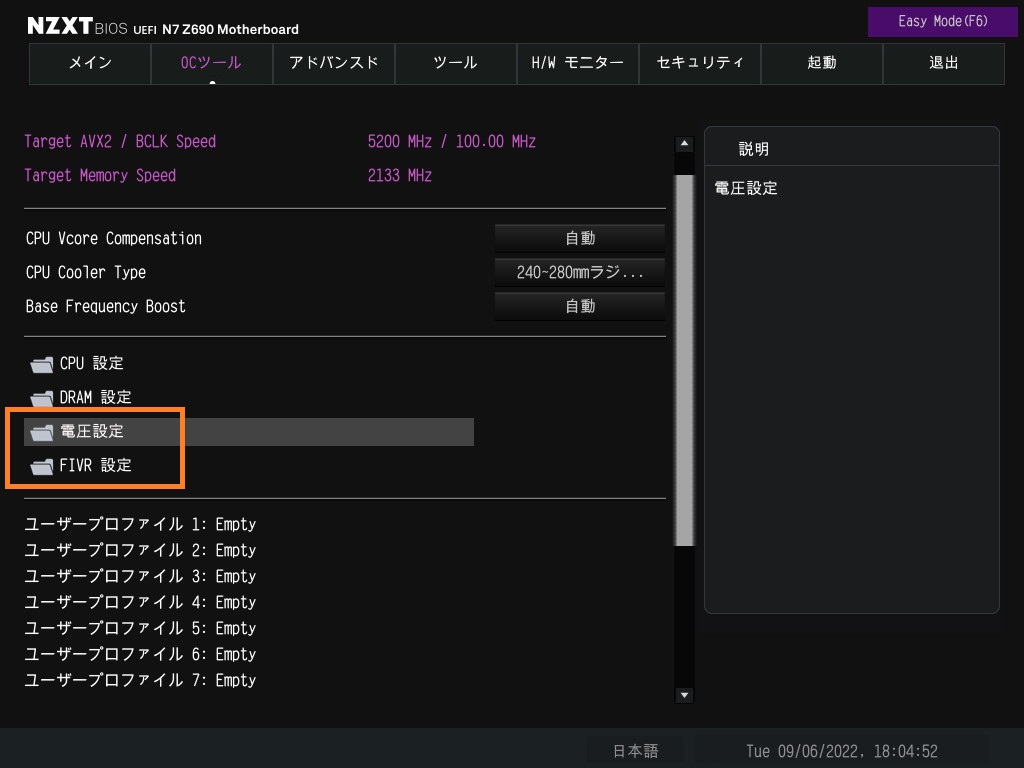This screenshot has height=768, width=1024.
Task: Click the scroll down arrow
Action: (x=684, y=695)
